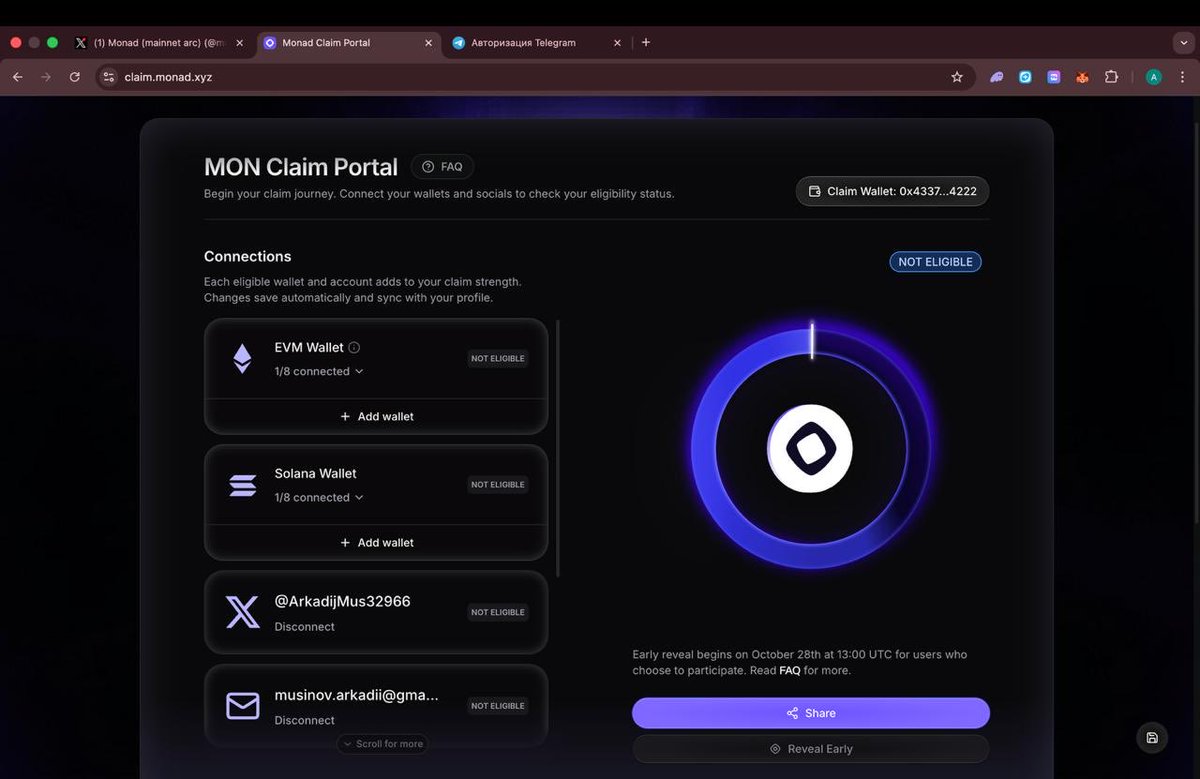The height and width of the screenshot is (779, 1200).
Task: Click the Monad logo in the ring center
Action: point(810,448)
